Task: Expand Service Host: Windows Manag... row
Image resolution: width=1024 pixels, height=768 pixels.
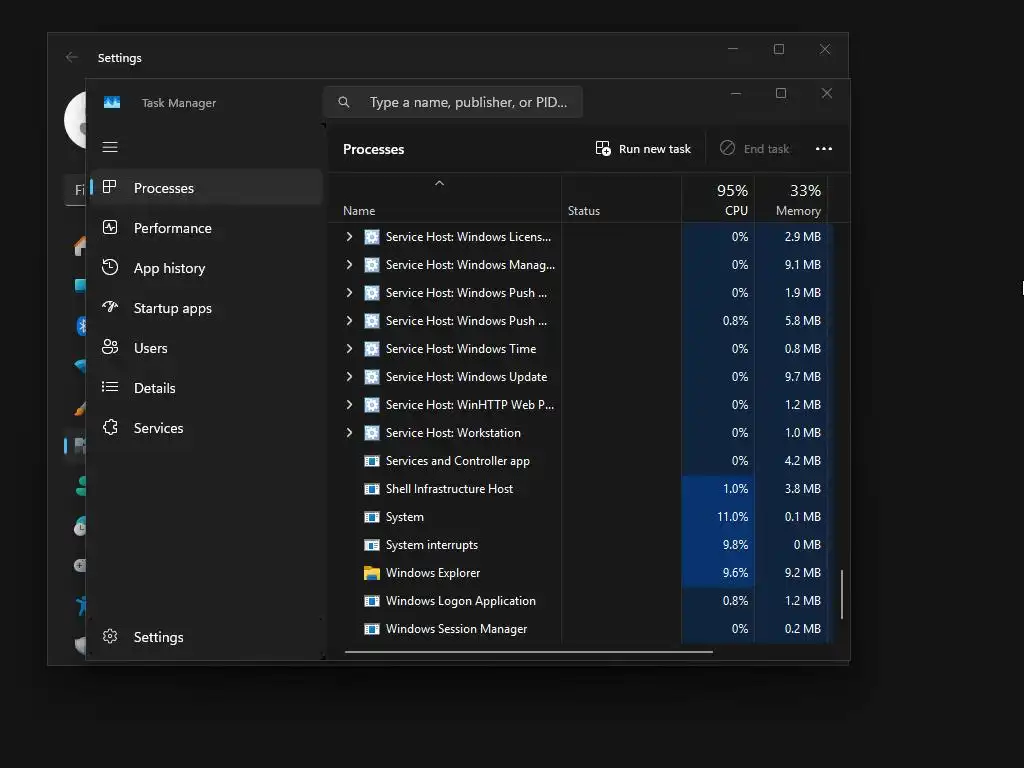Action: 349,264
